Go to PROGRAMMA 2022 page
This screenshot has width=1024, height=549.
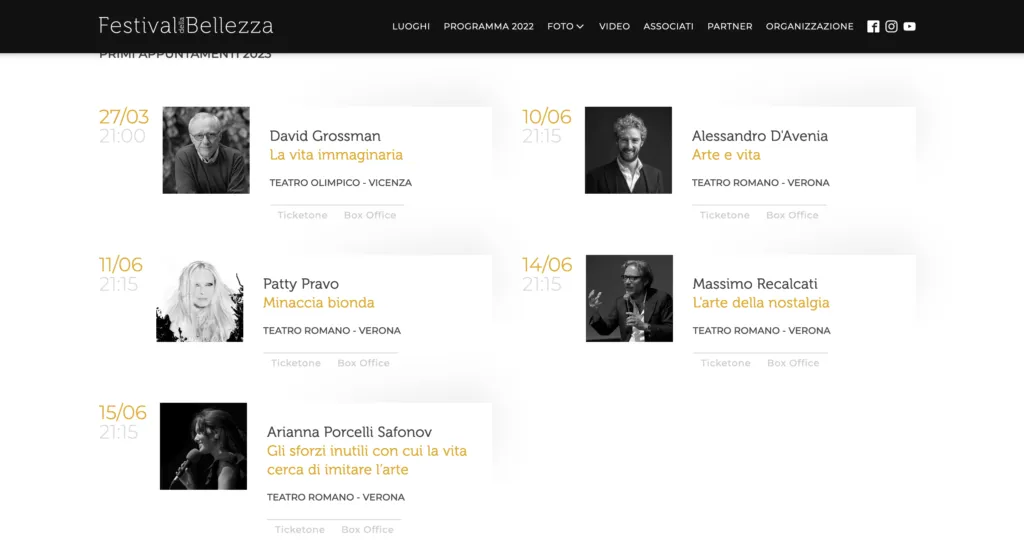coord(488,27)
